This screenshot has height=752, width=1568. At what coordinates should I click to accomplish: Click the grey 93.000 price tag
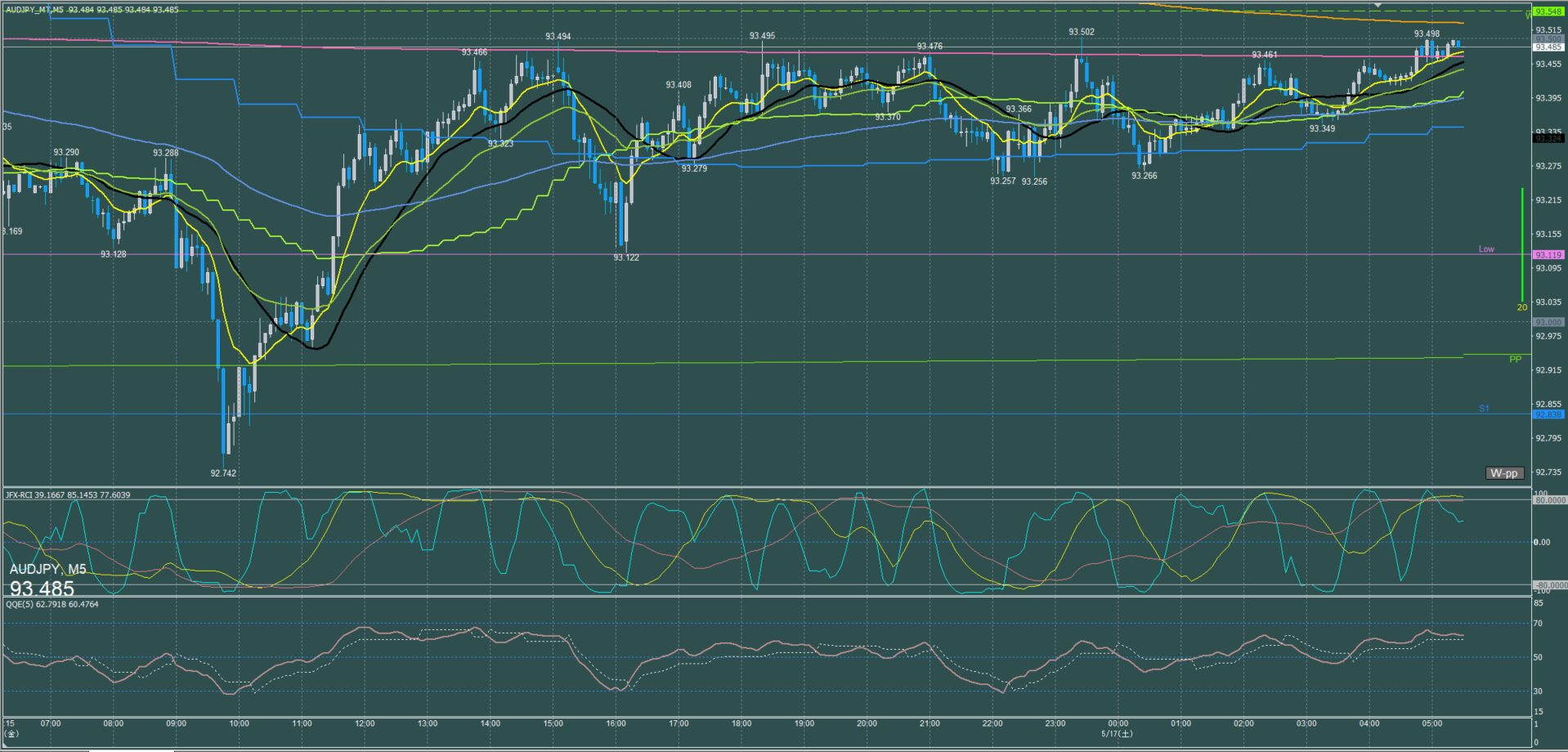tap(1548, 323)
